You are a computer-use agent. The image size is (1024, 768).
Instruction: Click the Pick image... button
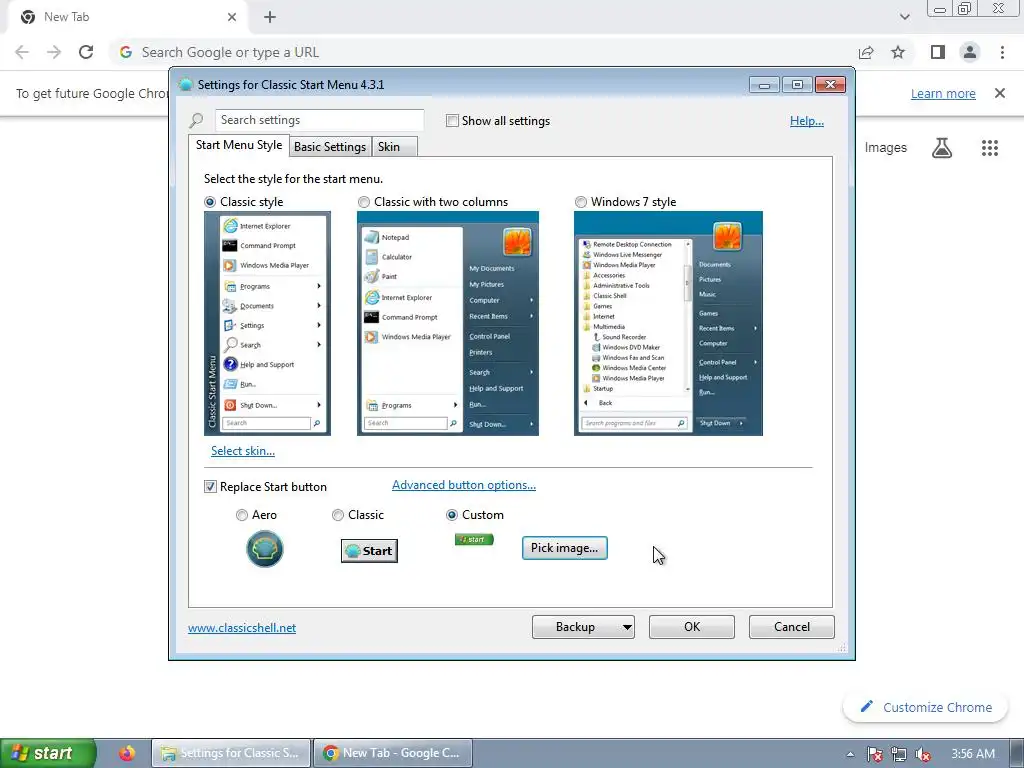click(x=564, y=548)
